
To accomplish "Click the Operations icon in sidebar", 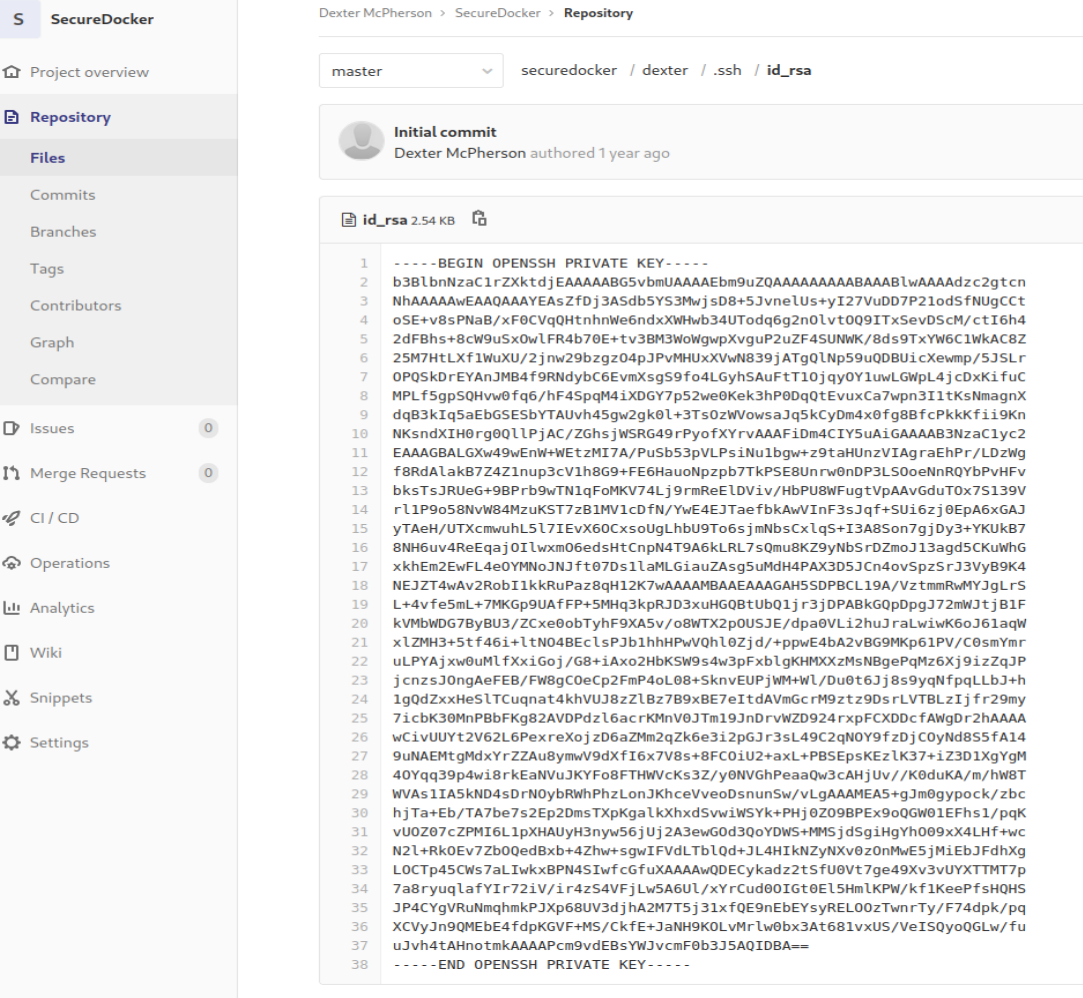I will 12,563.
